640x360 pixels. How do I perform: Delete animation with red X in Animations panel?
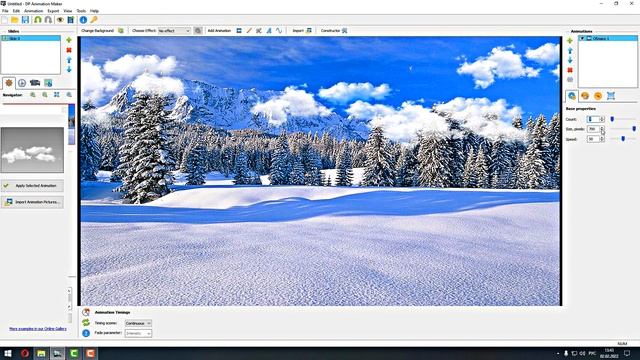[x=570, y=70]
